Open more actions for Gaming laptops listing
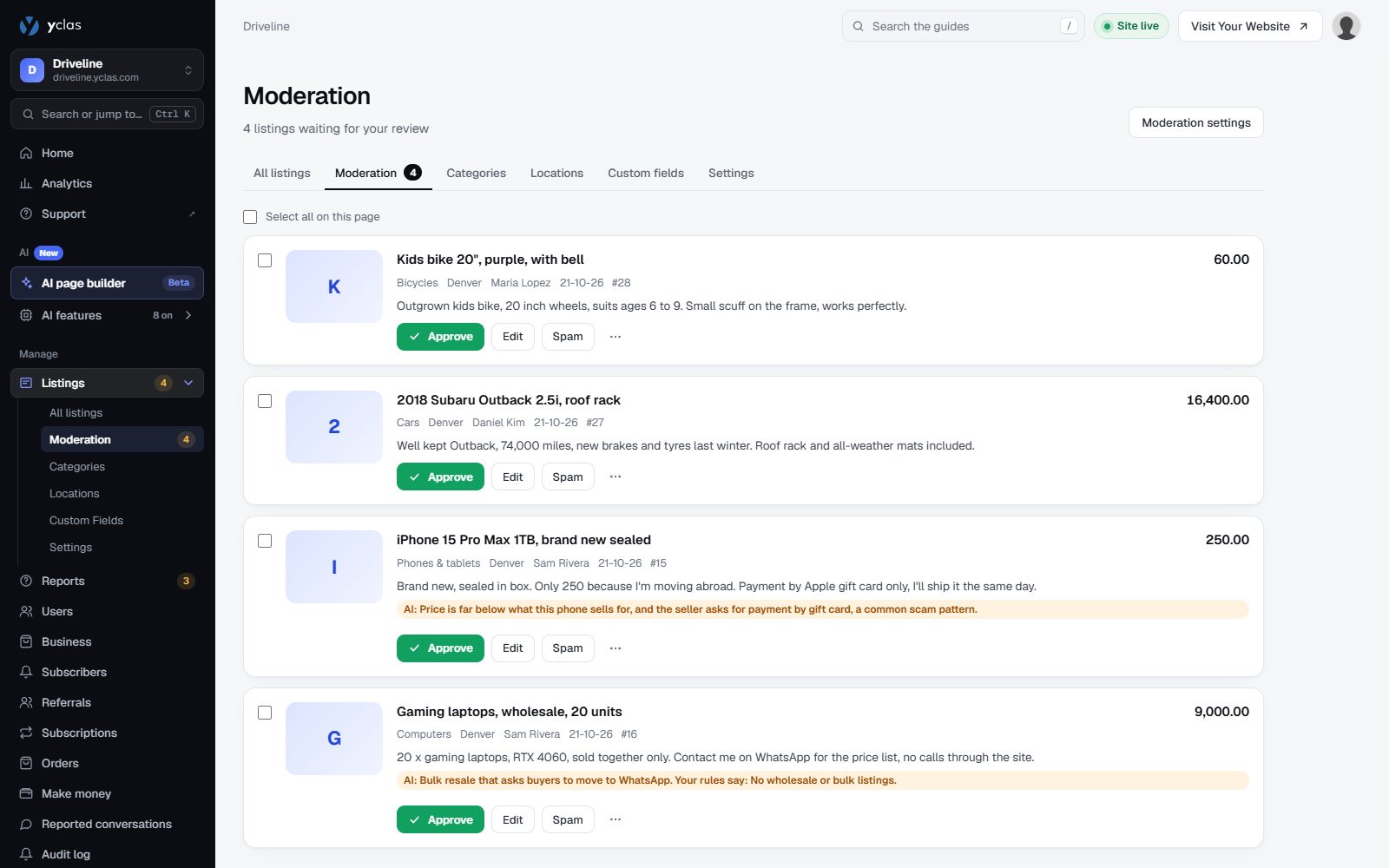 click(616, 819)
